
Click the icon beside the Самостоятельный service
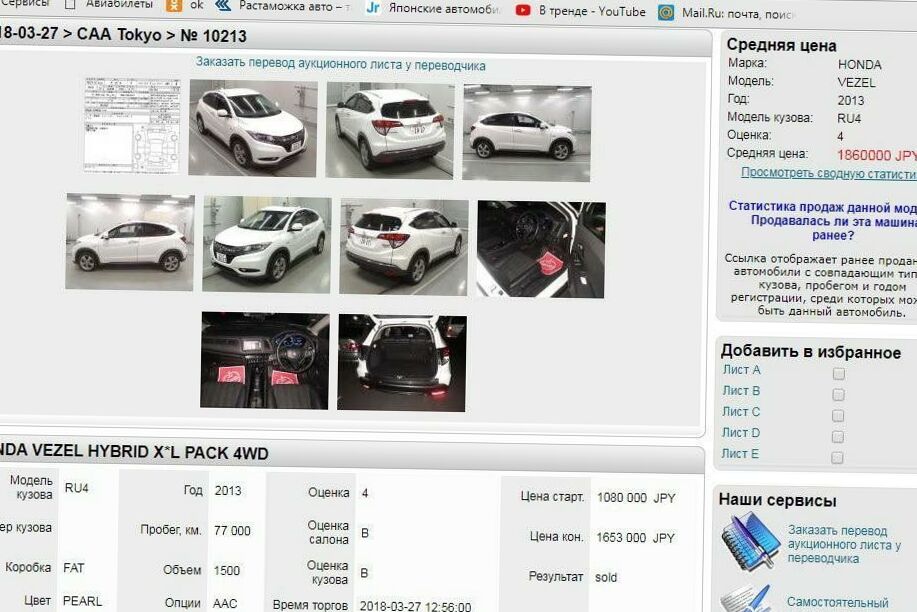(746, 598)
